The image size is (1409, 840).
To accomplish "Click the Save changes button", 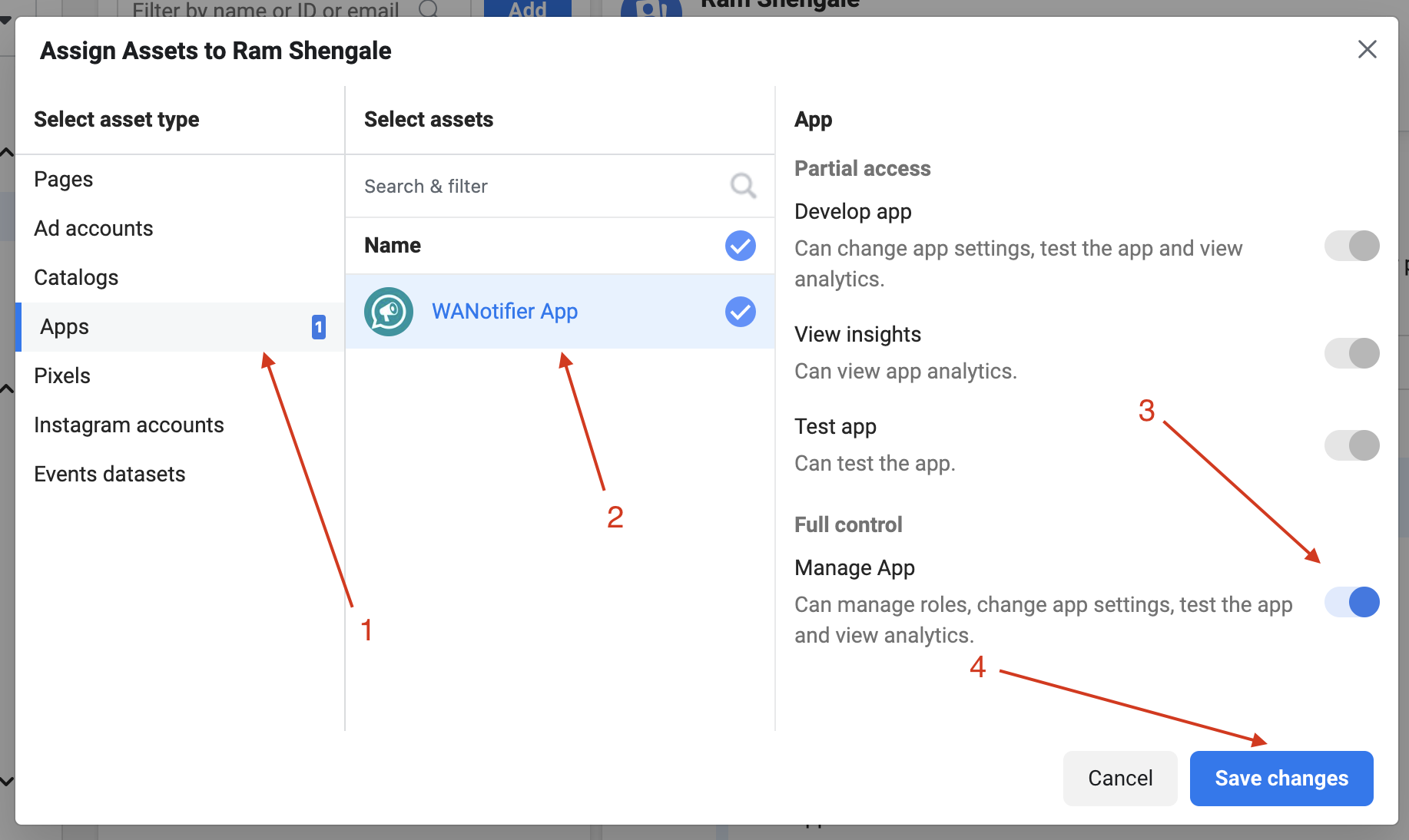I will tap(1281, 779).
